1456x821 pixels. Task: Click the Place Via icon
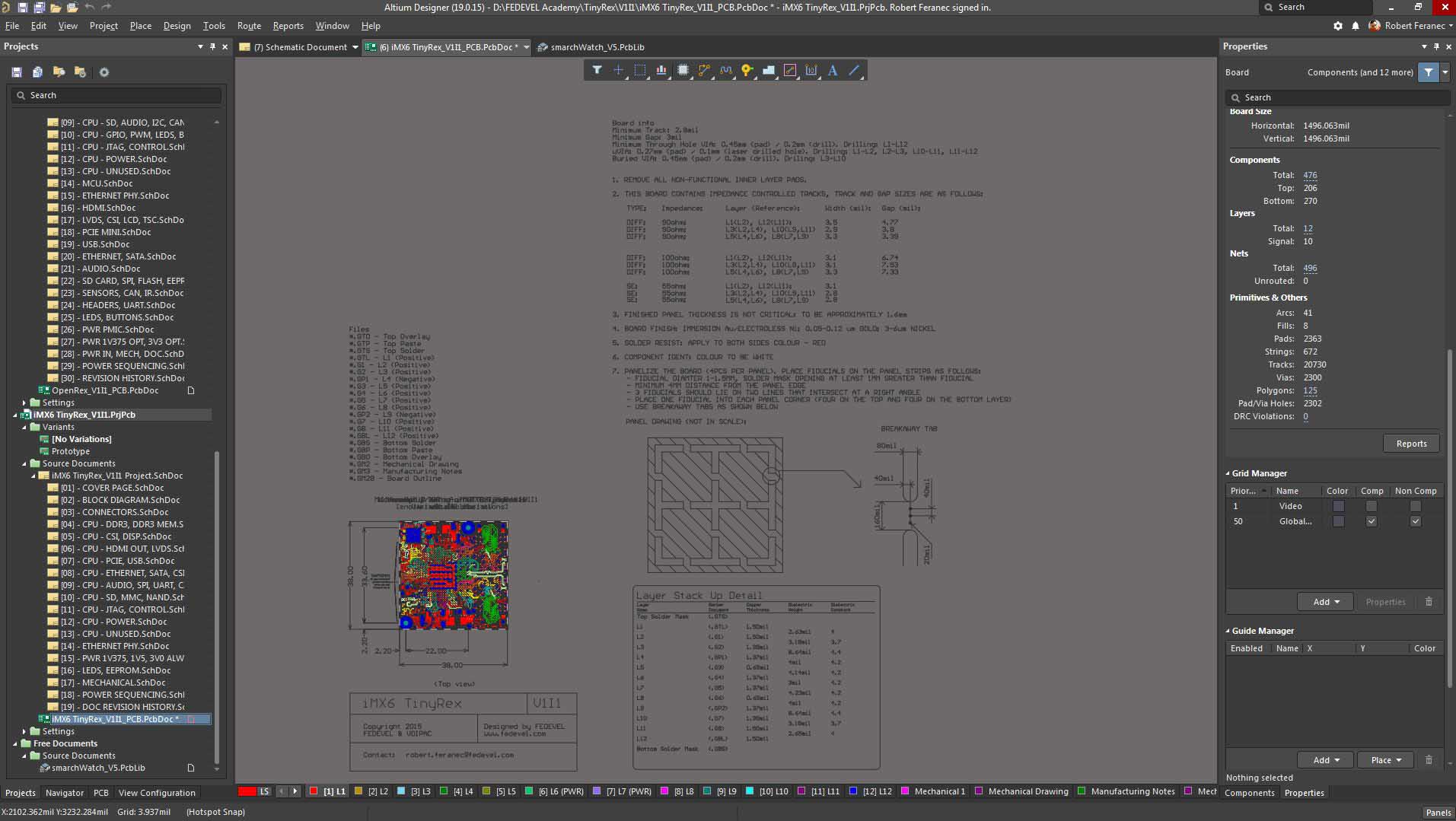click(747, 71)
